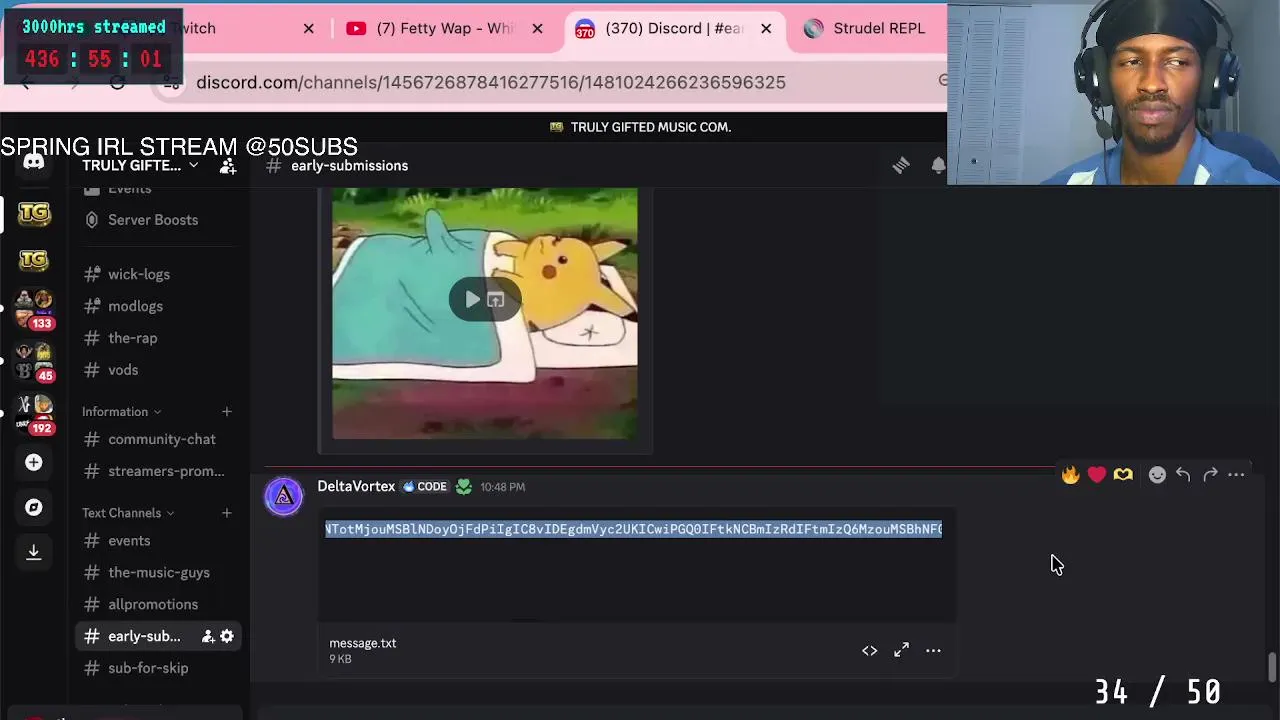Click DeltaVortex's avatar
The image size is (1280, 720).
coord(284,497)
